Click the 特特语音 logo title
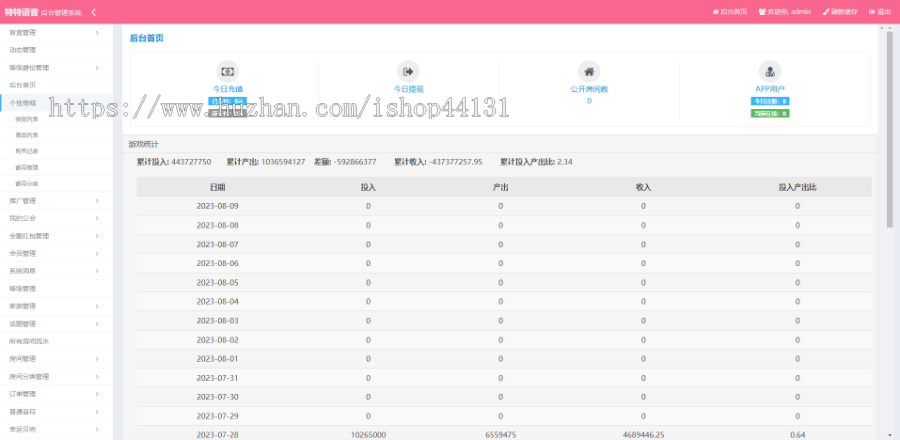The height and width of the screenshot is (440, 900). [21, 12]
